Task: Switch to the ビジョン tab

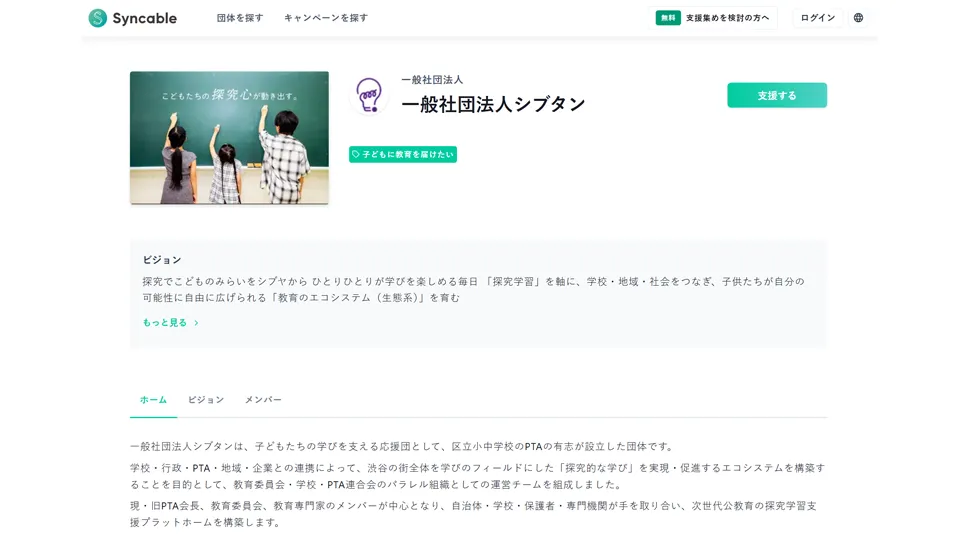Action: click(206, 400)
